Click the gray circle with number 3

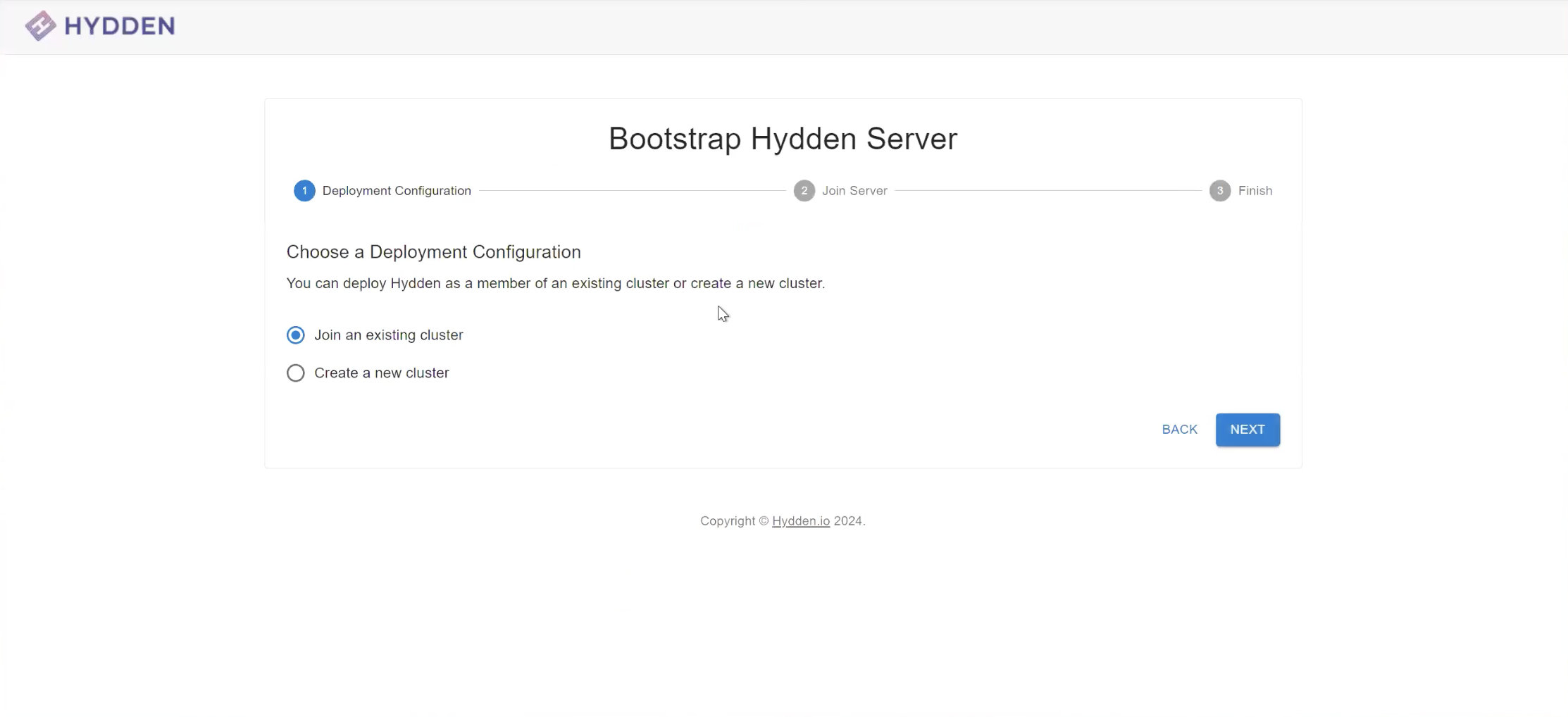[x=1219, y=190]
